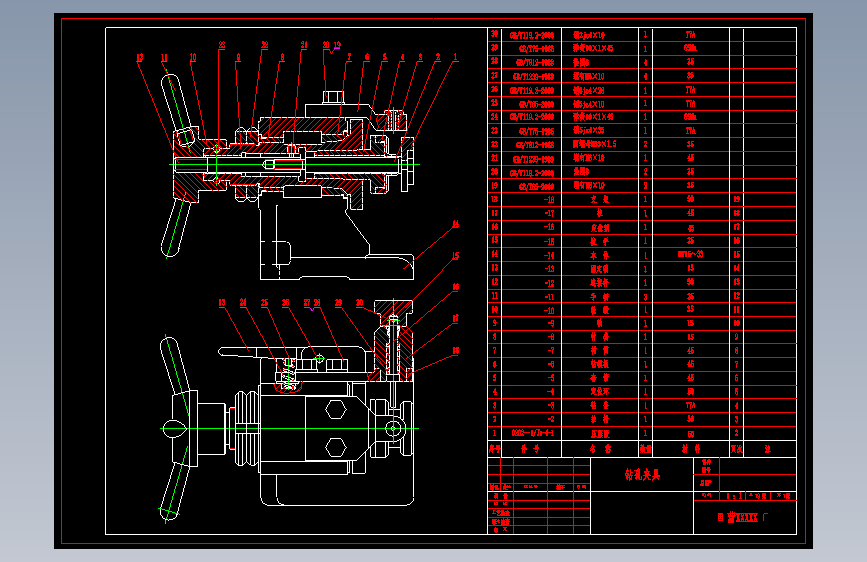The image size is (867, 562).
Task: Click callout label 18 on the right-side leader
Action: point(456,350)
